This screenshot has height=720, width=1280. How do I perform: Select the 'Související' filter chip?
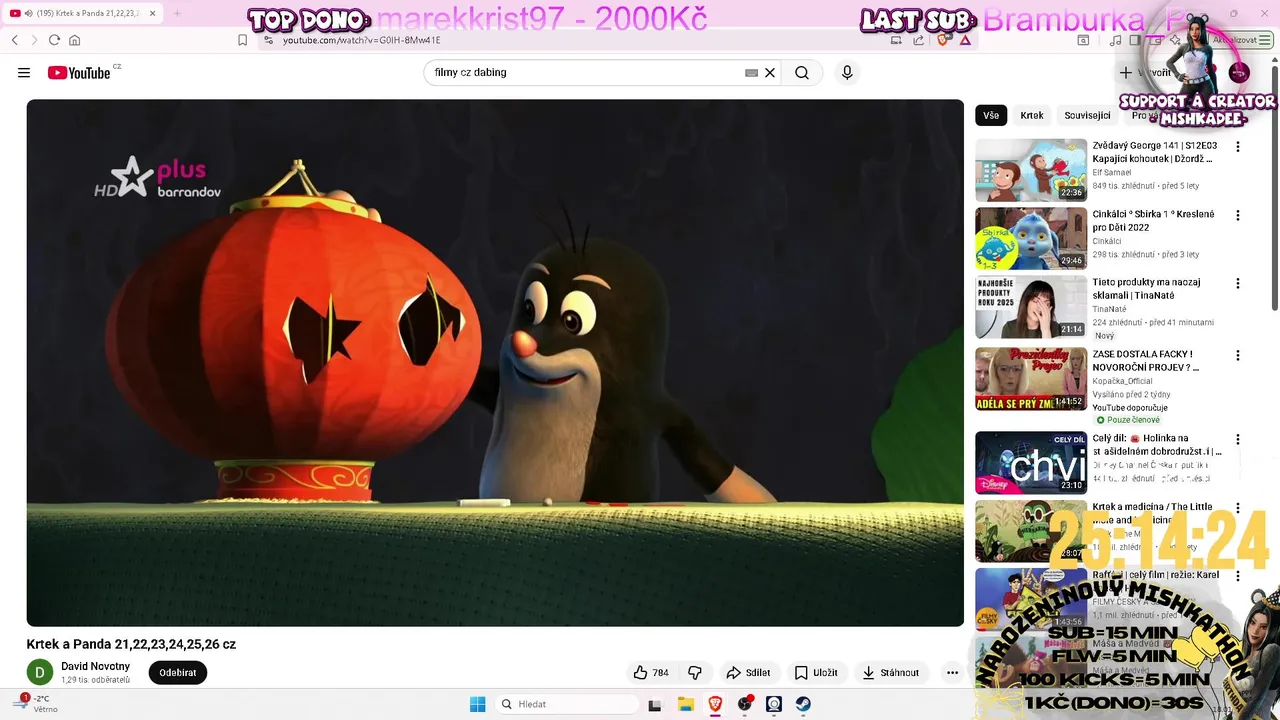click(x=1087, y=115)
